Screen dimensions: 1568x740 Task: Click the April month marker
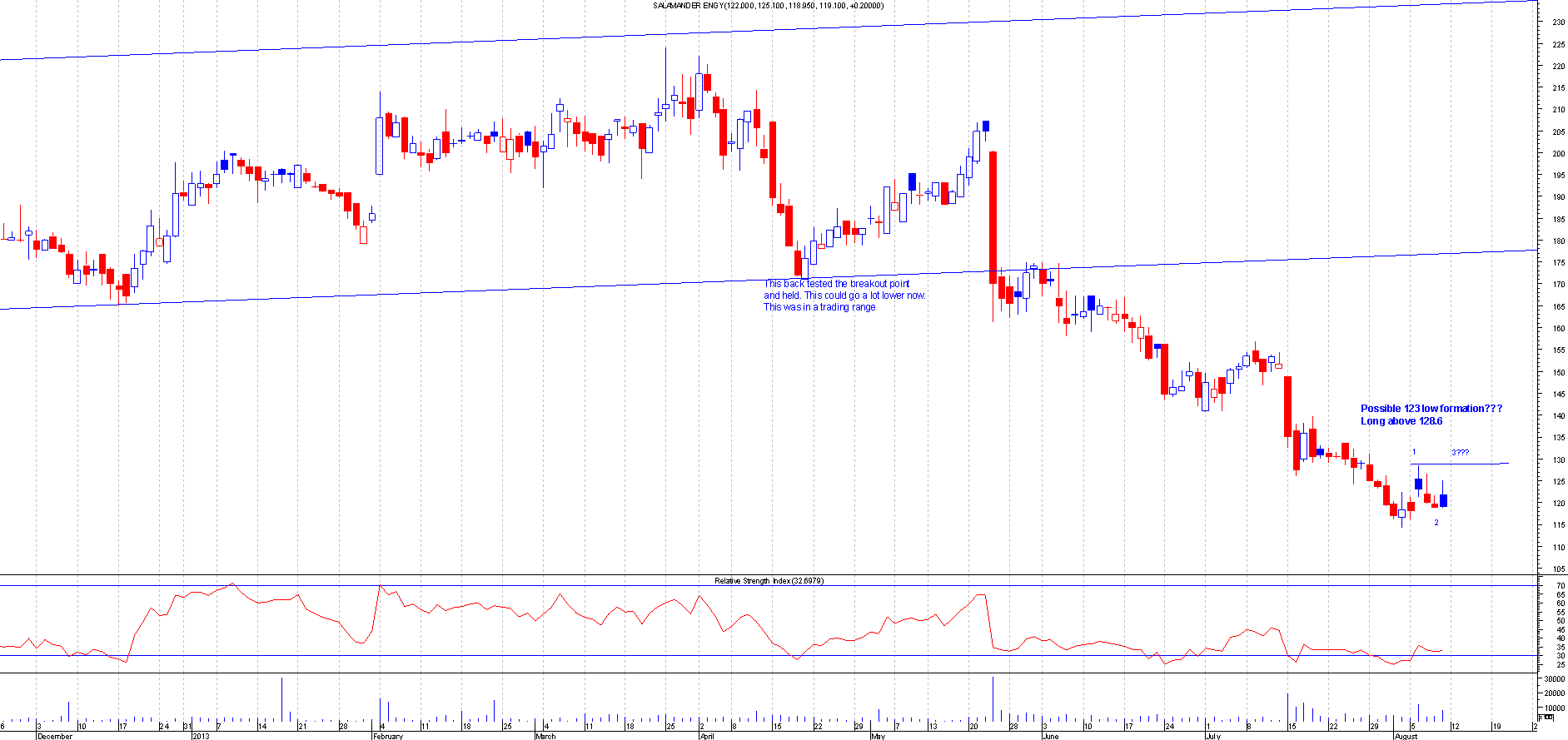(707, 736)
